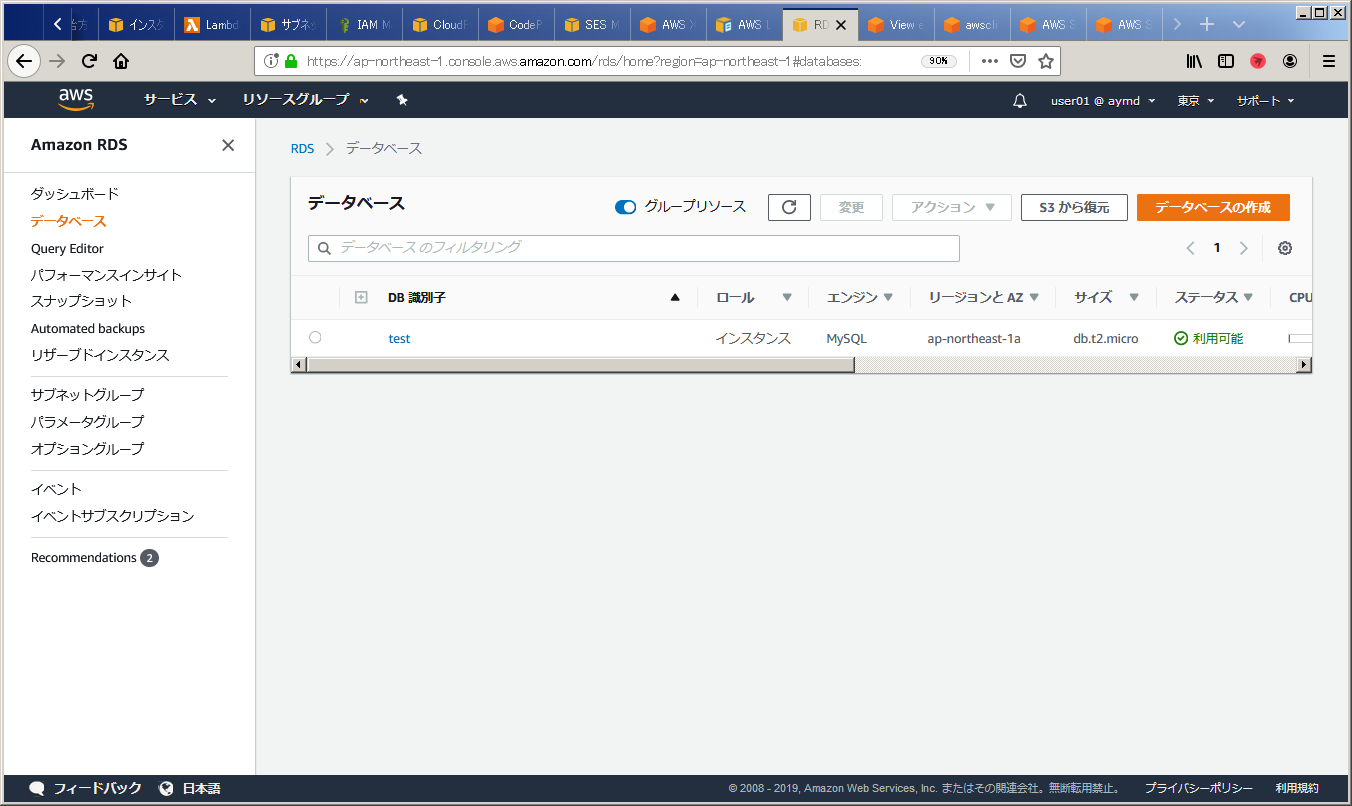Open table preferences gear icon
The height and width of the screenshot is (806, 1352).
[1285, 248]
